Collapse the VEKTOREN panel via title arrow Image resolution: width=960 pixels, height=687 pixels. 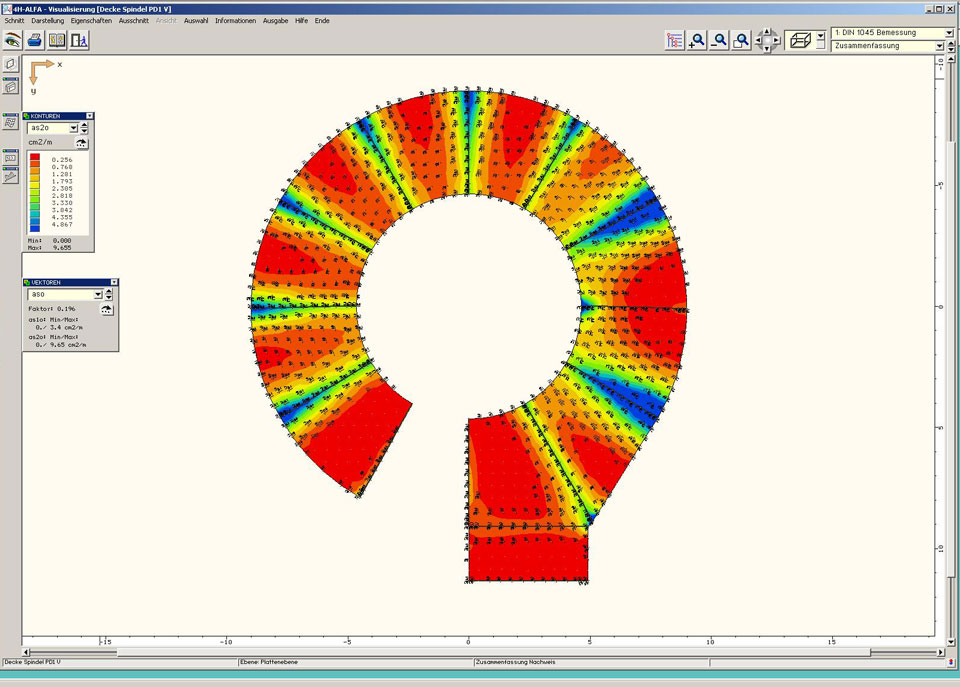114,282
